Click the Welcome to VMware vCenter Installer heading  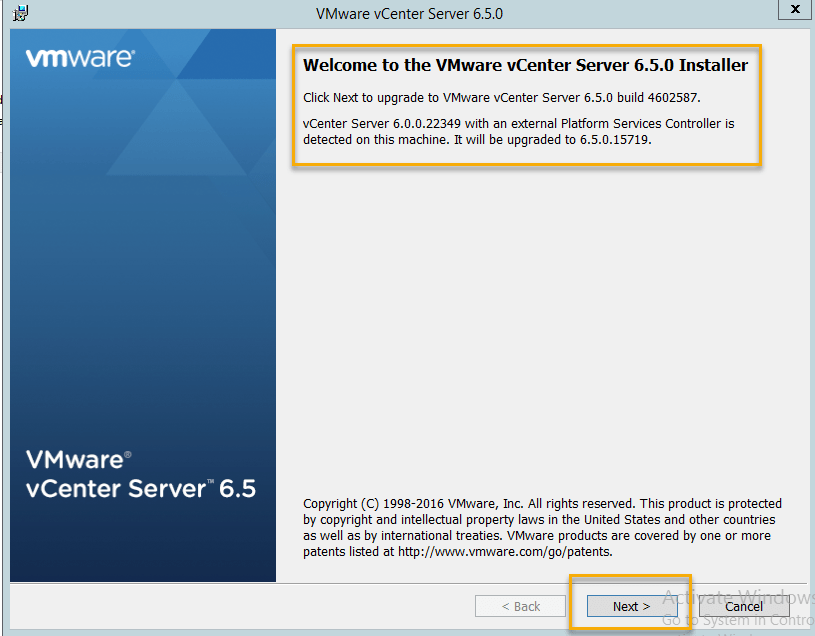[x=525, y=65]
